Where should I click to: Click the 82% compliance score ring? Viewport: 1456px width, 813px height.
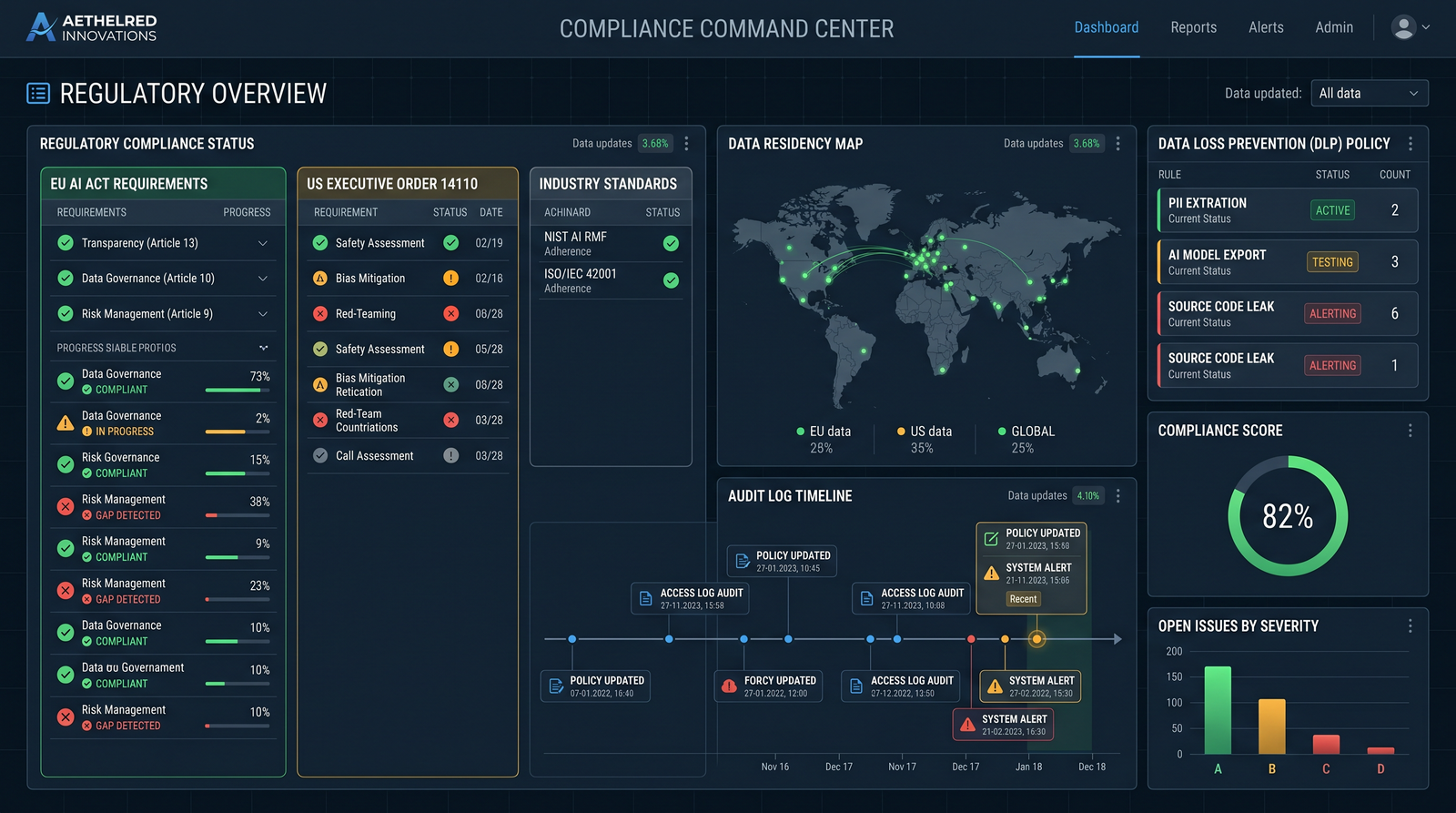pos(1288,516)
